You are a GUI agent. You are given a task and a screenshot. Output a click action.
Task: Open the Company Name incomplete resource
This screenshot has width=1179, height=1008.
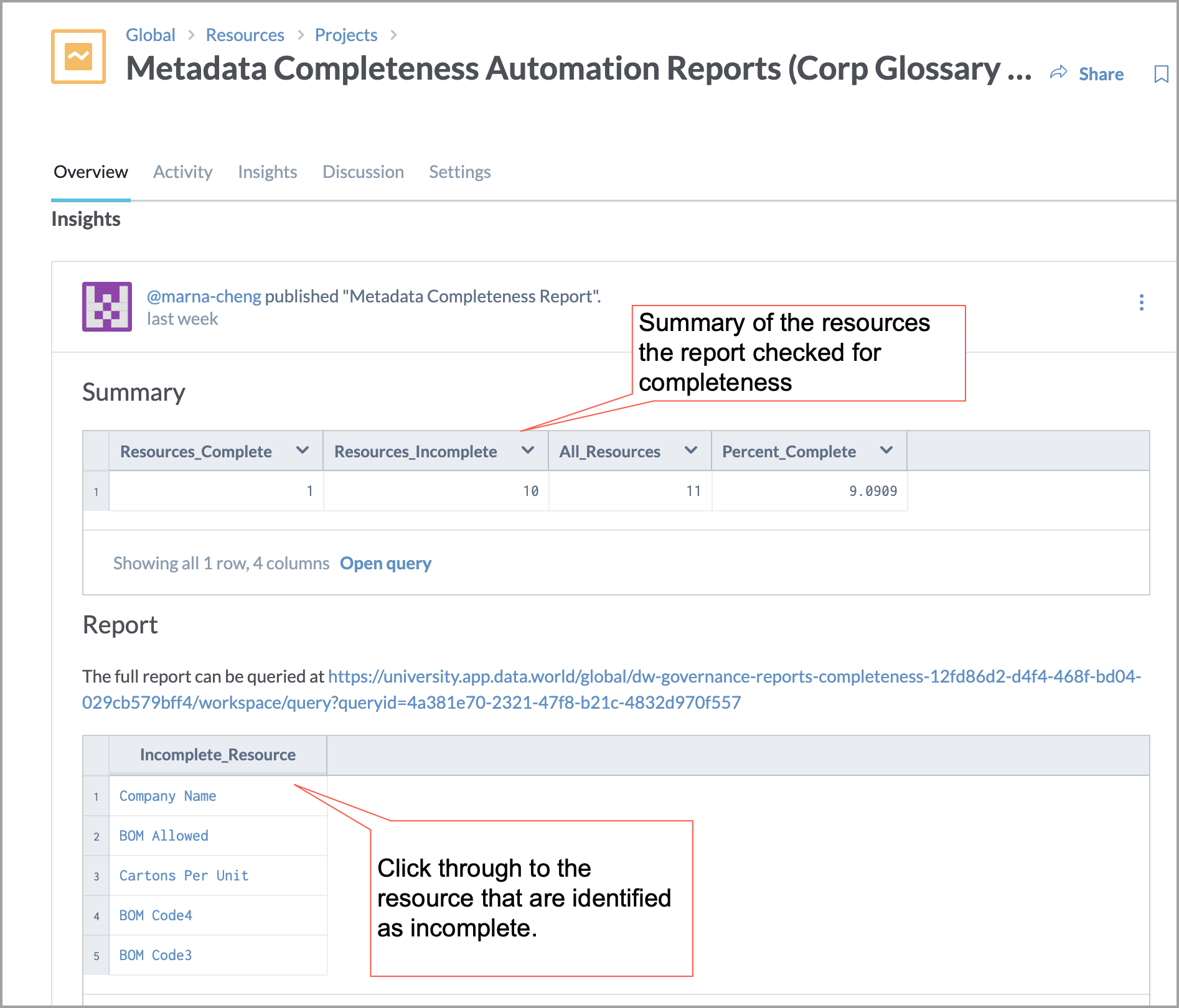(167, 796)
